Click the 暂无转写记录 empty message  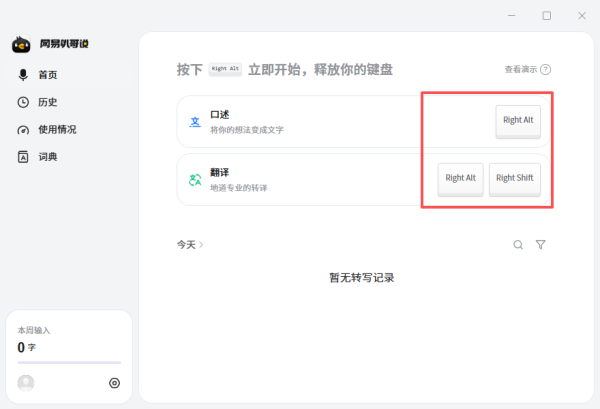point(362,278)
